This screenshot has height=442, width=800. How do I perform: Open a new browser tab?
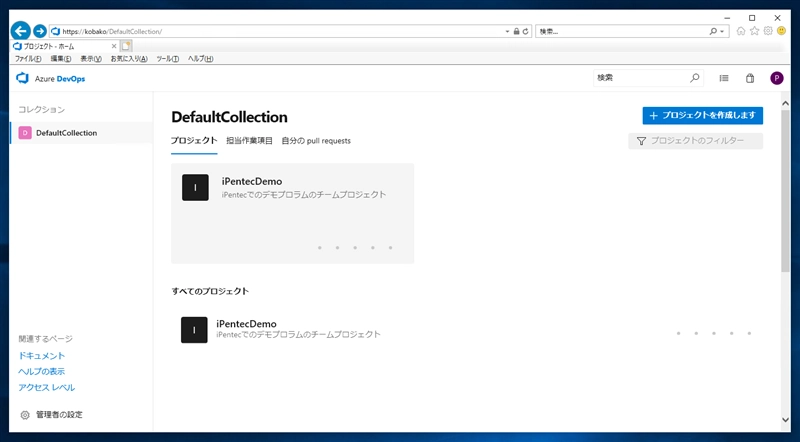click(x=126, y=46)
